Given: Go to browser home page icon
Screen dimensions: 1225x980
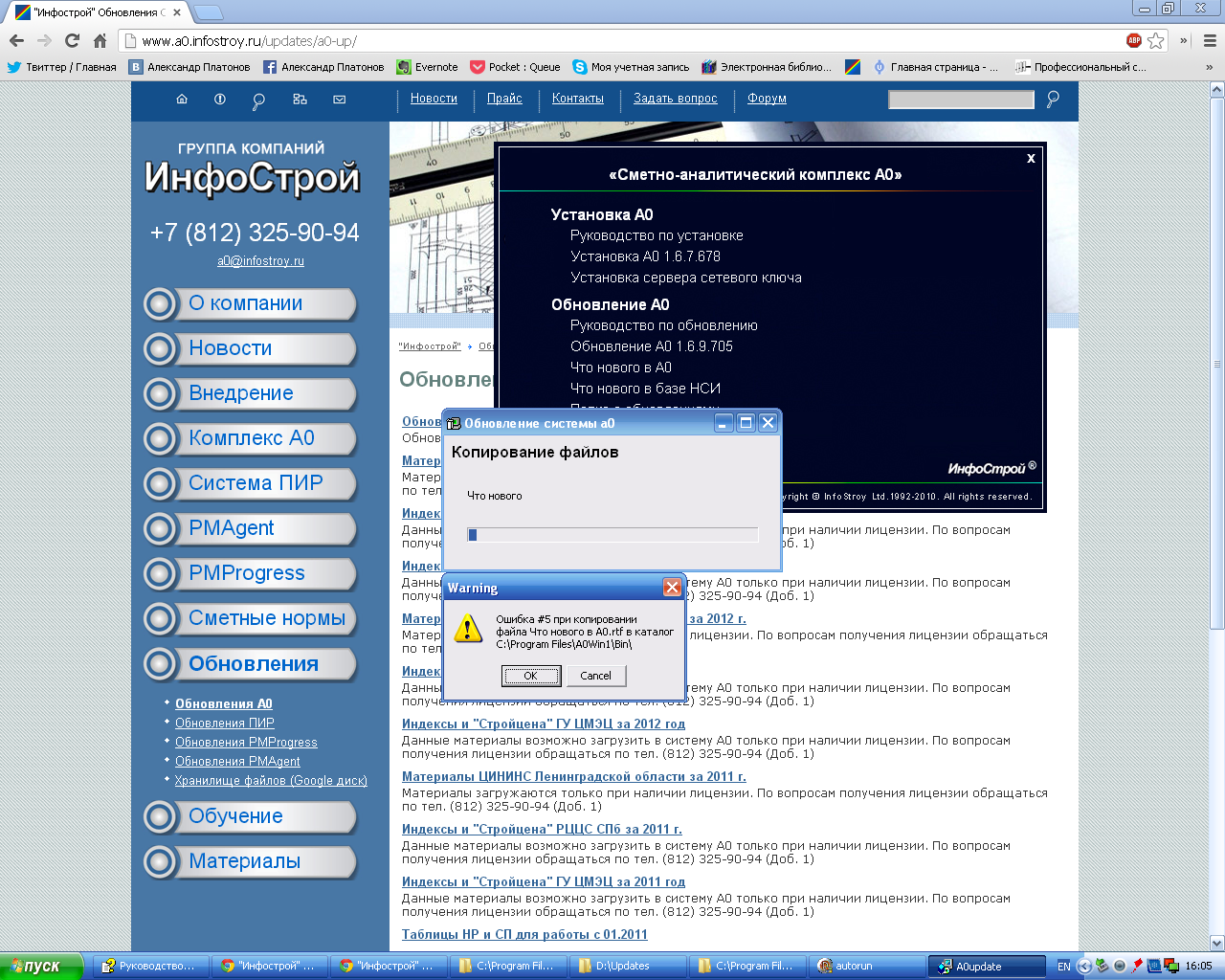Looking at the screenshot, I should pyautogui.click(x=100, y=40).
